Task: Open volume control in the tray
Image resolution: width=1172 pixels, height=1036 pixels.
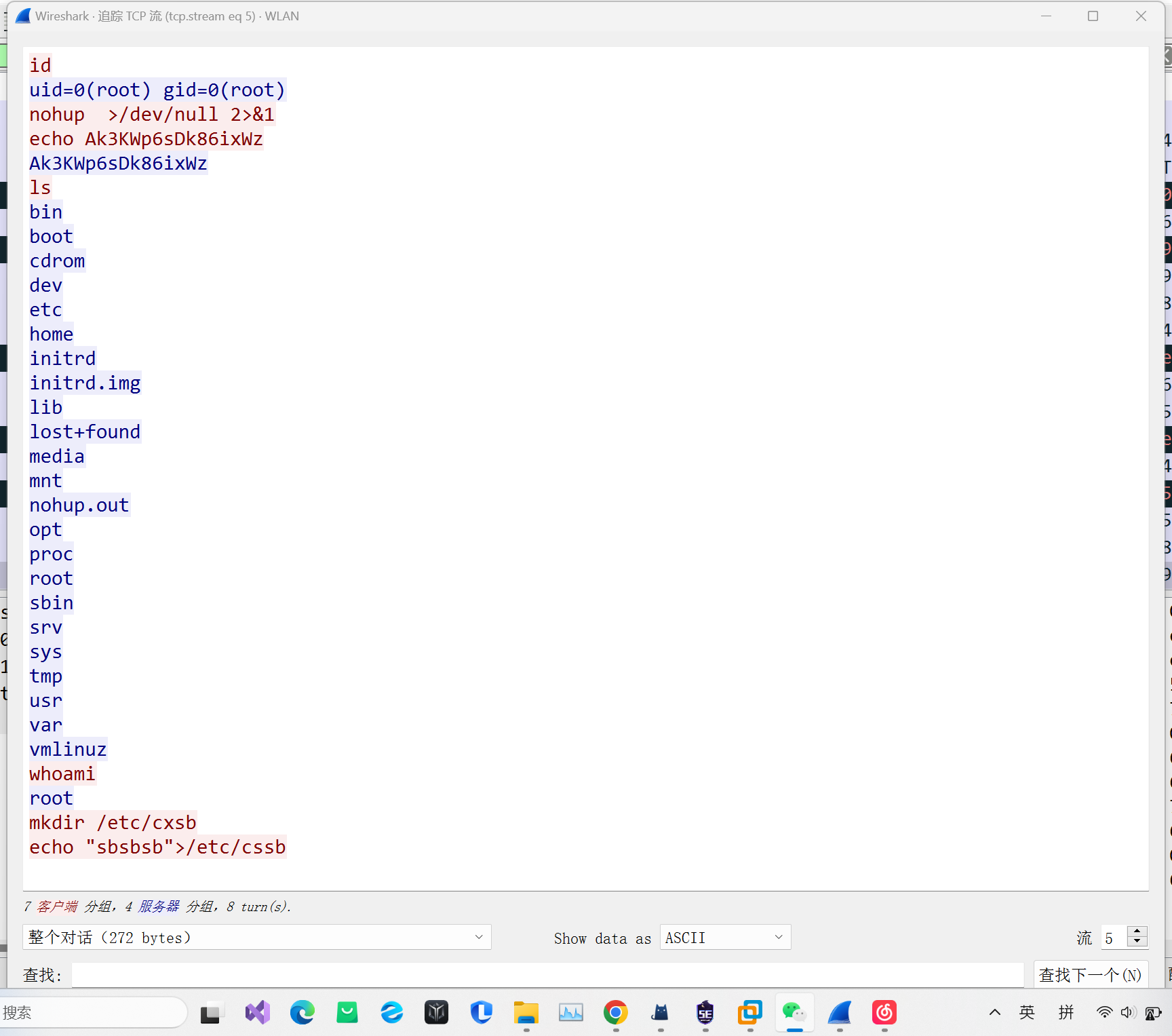Action: tap(1127, 1013)
